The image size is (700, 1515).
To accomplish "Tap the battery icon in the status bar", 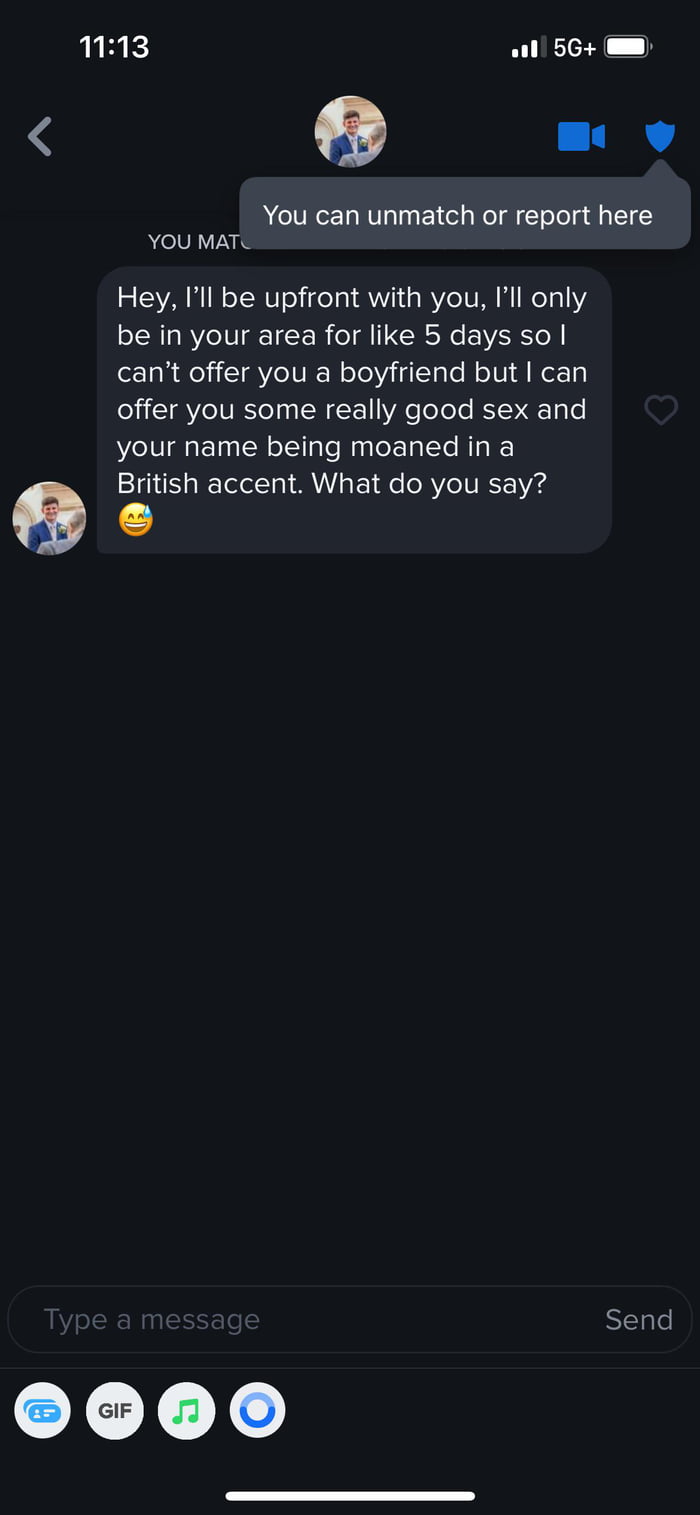I will coord(629,47).
